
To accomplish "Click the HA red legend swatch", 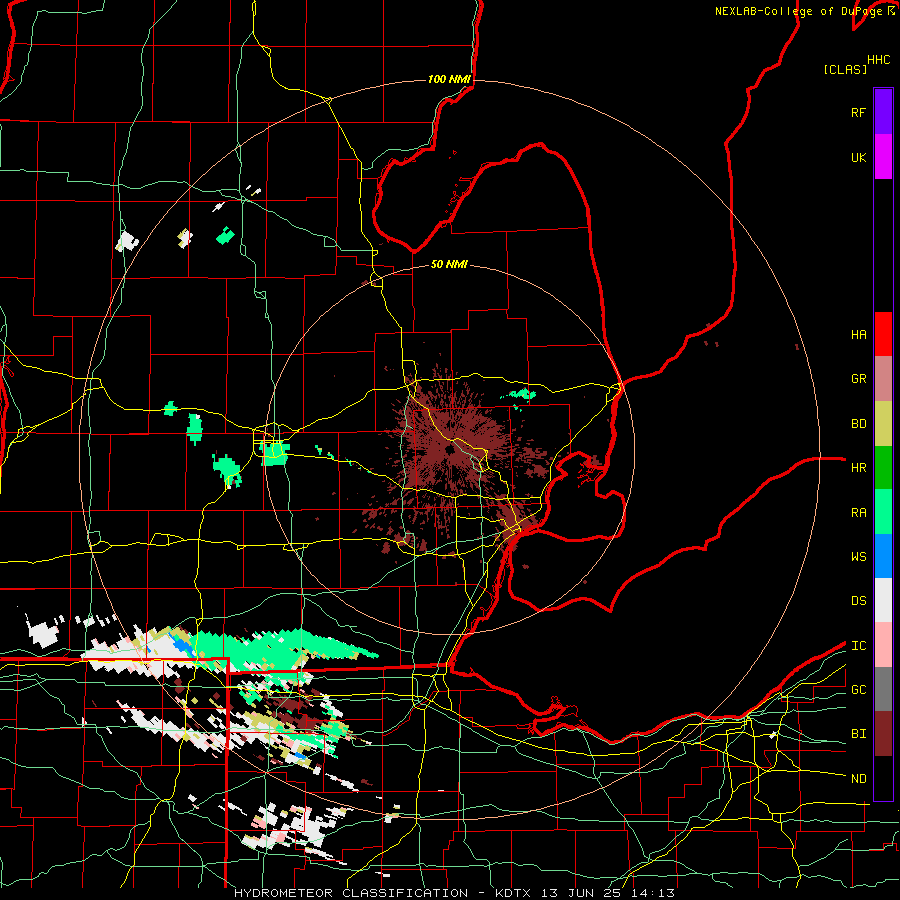I will [x=883, y=334].
